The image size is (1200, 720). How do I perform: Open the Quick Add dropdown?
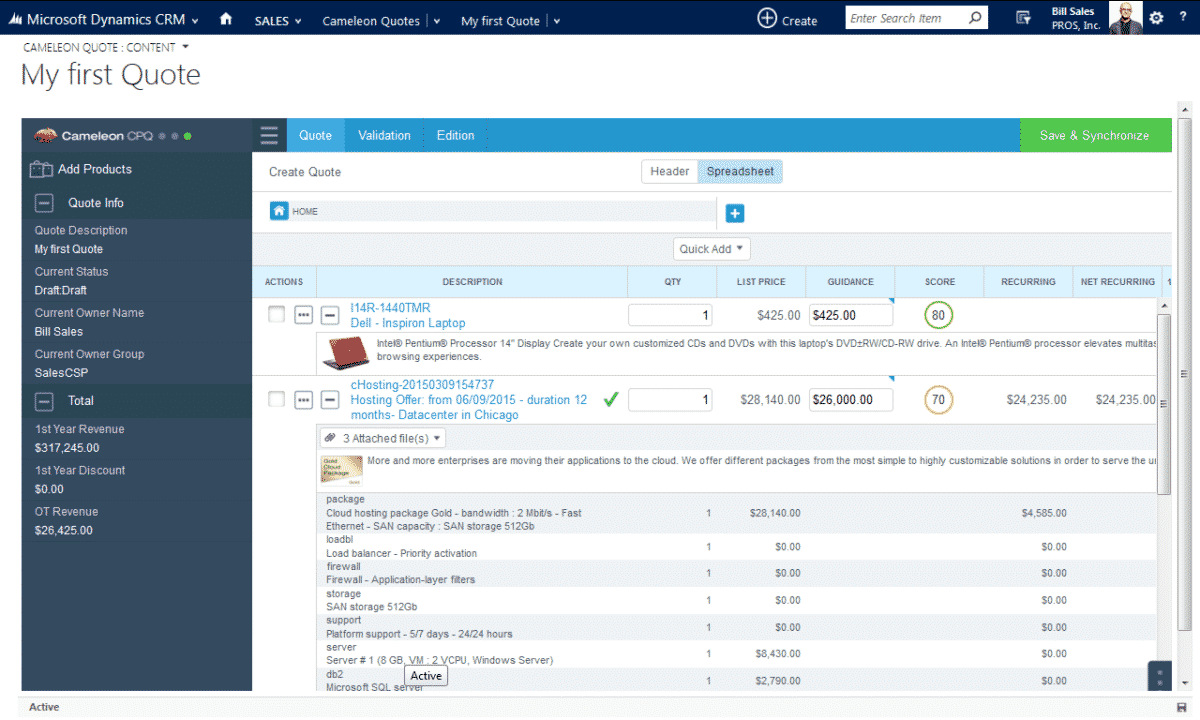(x=711, y=248)
